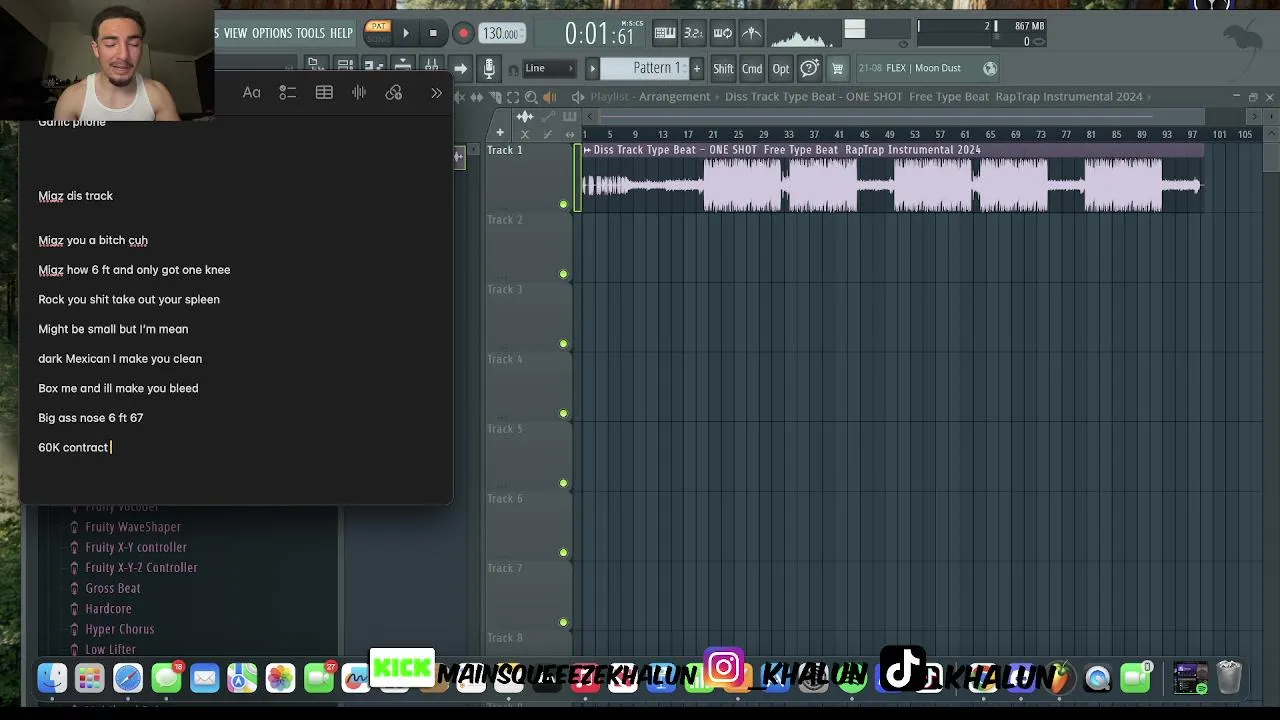
Task: Open the Line snap dropdown
Action: tap(548, 68)
